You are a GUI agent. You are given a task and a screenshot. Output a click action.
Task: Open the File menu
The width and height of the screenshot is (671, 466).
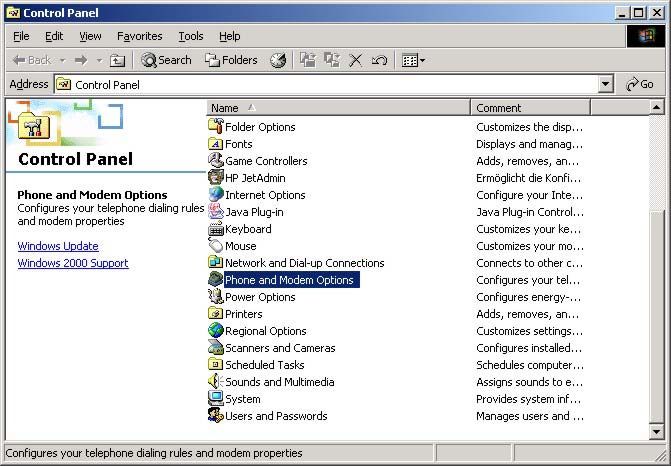(x=21, y=36)
